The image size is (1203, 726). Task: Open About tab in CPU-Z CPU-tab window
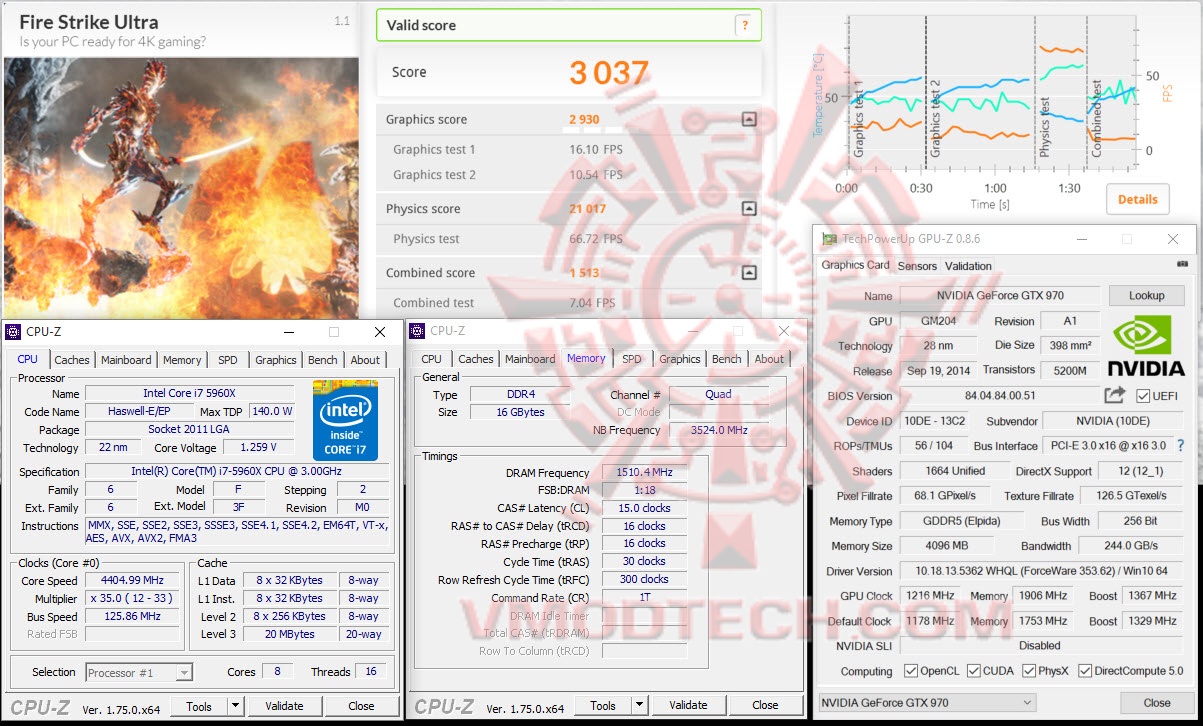point(365,360)
